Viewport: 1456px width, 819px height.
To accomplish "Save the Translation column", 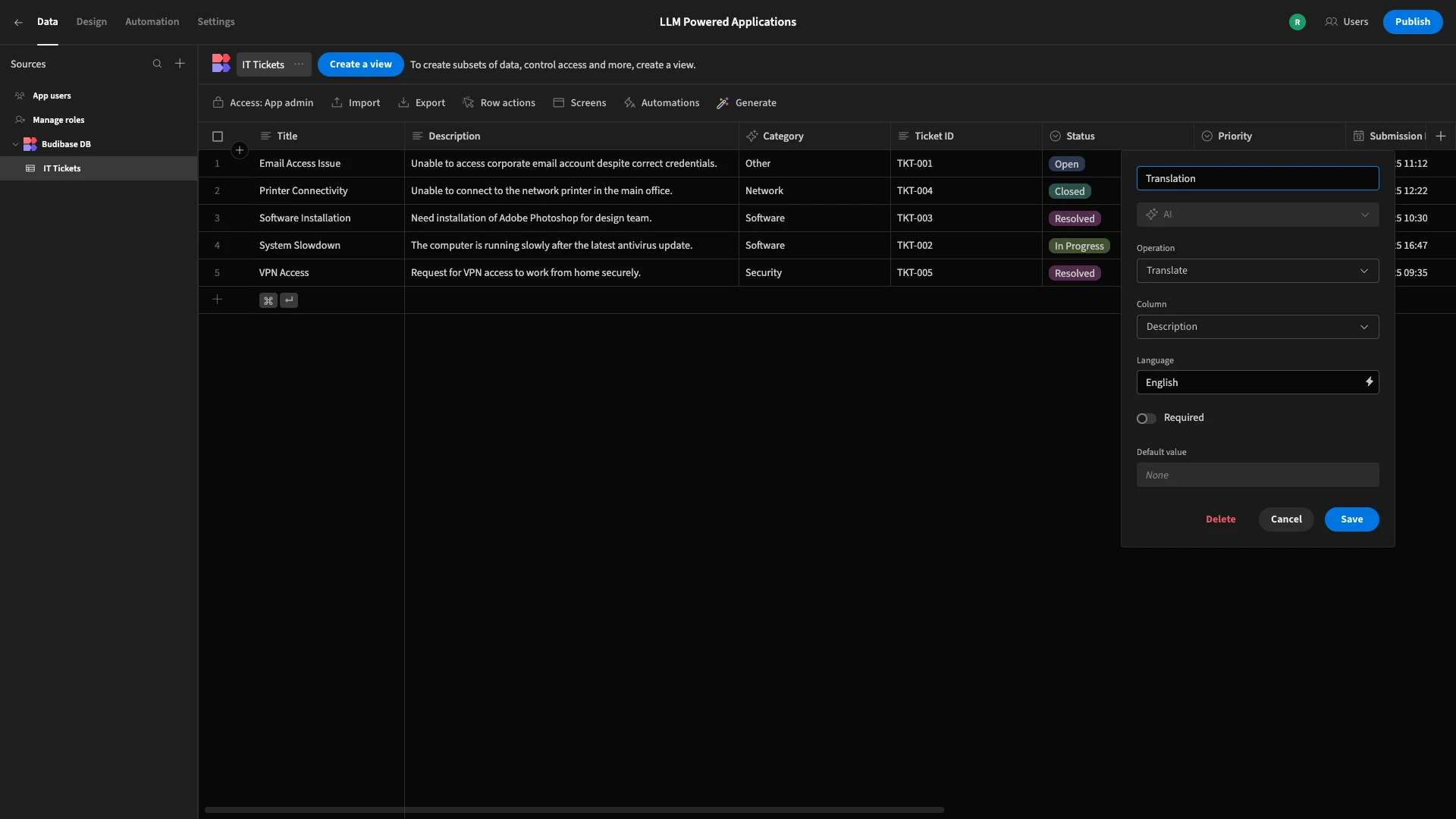I will [x=1351, y=519].
